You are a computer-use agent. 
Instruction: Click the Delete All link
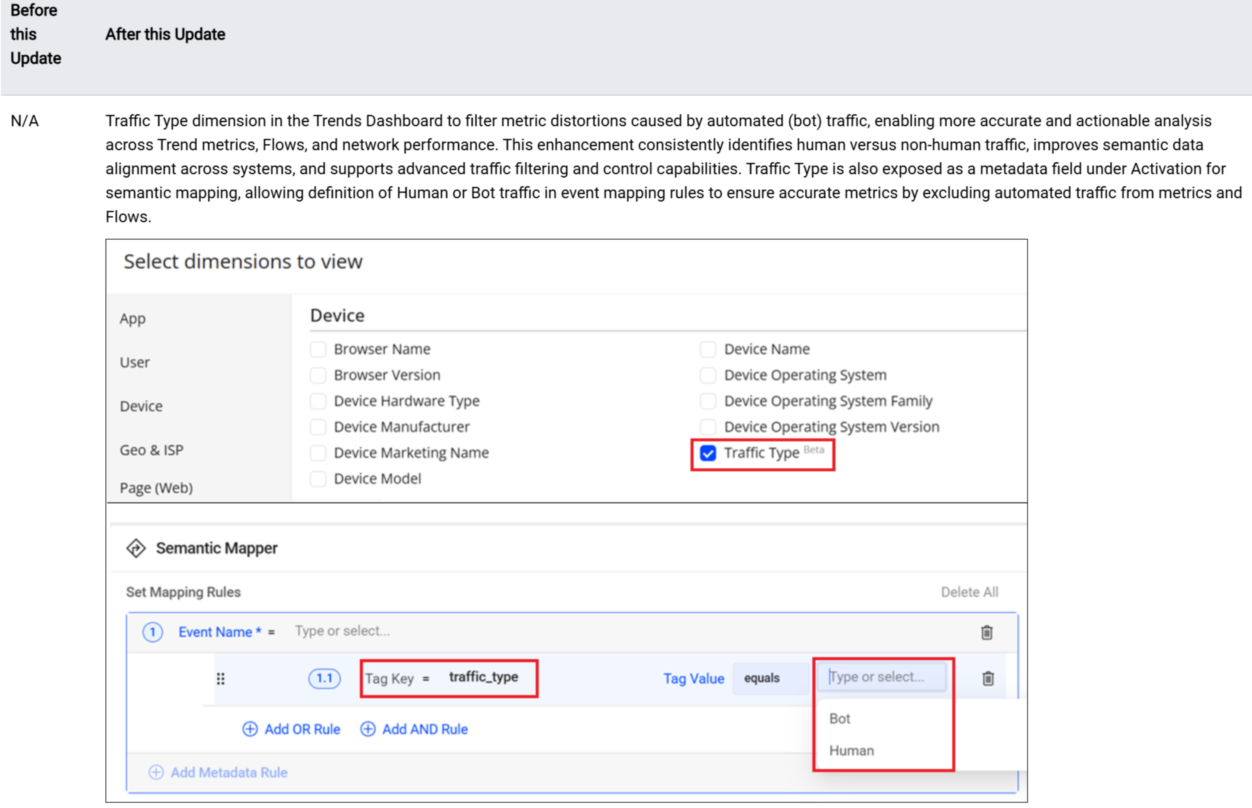[969, 592]
